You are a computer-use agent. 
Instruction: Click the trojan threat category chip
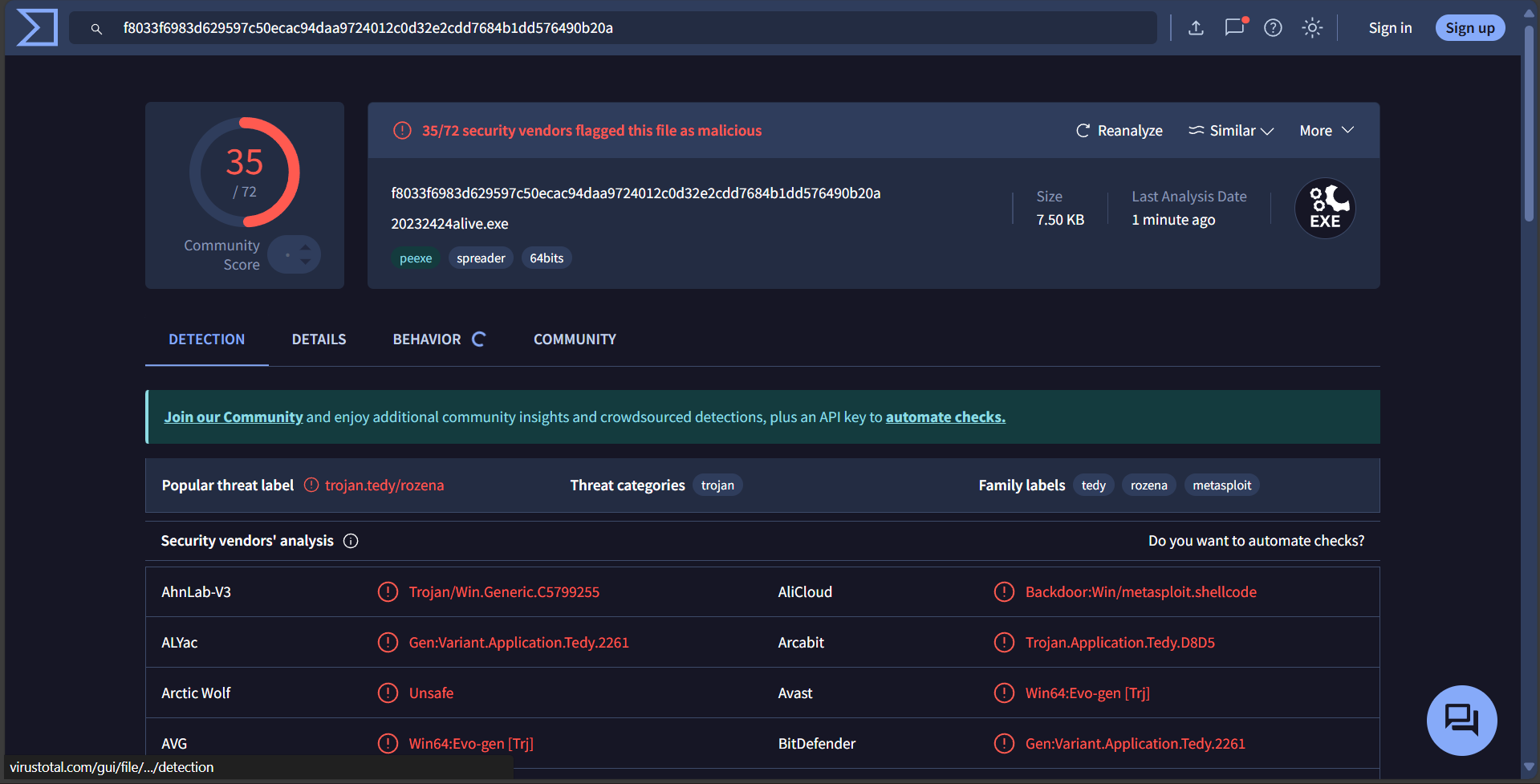point(717,485)
